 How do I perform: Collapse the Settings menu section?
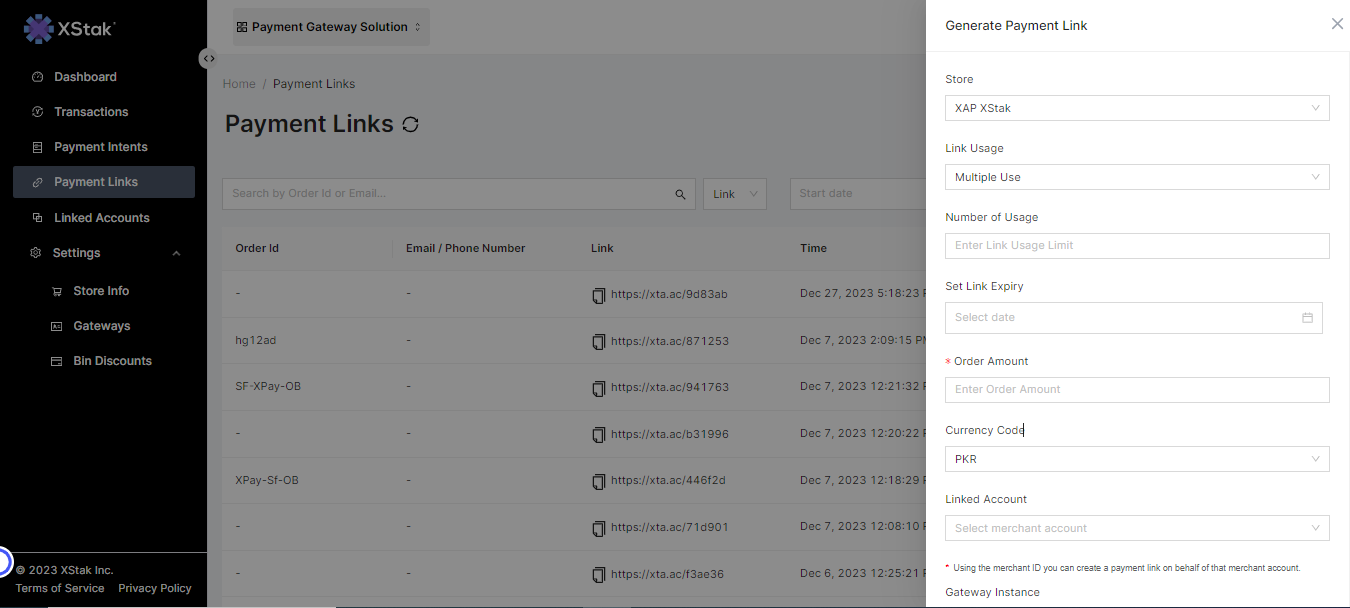coord(176,254)
